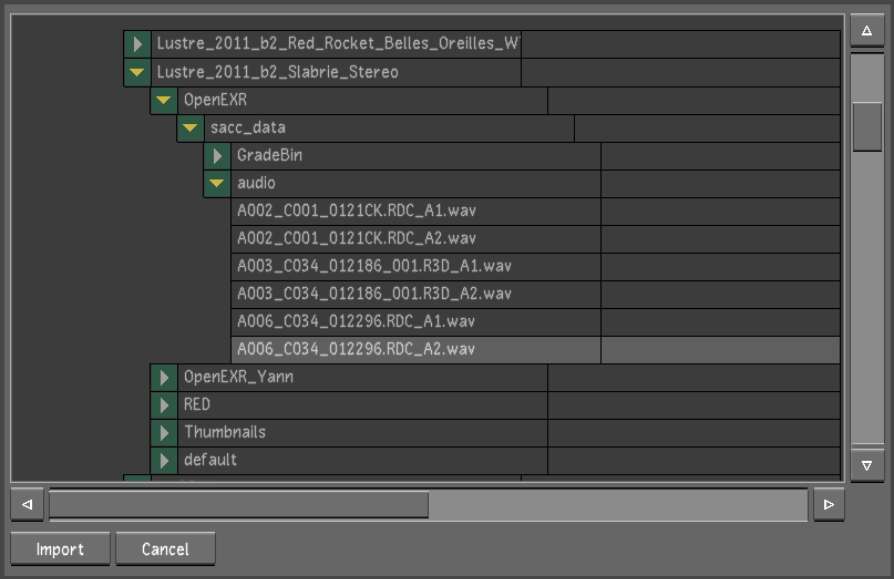Collapse the audio folder
894x579 pixels.
(x=217, y=184)
